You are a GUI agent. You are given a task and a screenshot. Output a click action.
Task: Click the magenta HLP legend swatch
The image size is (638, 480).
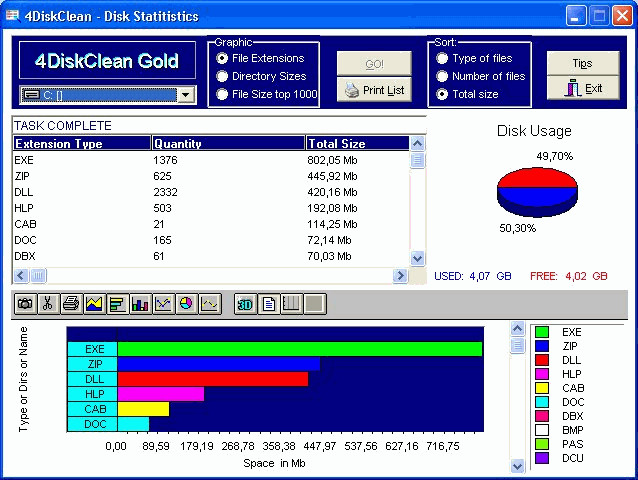[x=542, y=374]
